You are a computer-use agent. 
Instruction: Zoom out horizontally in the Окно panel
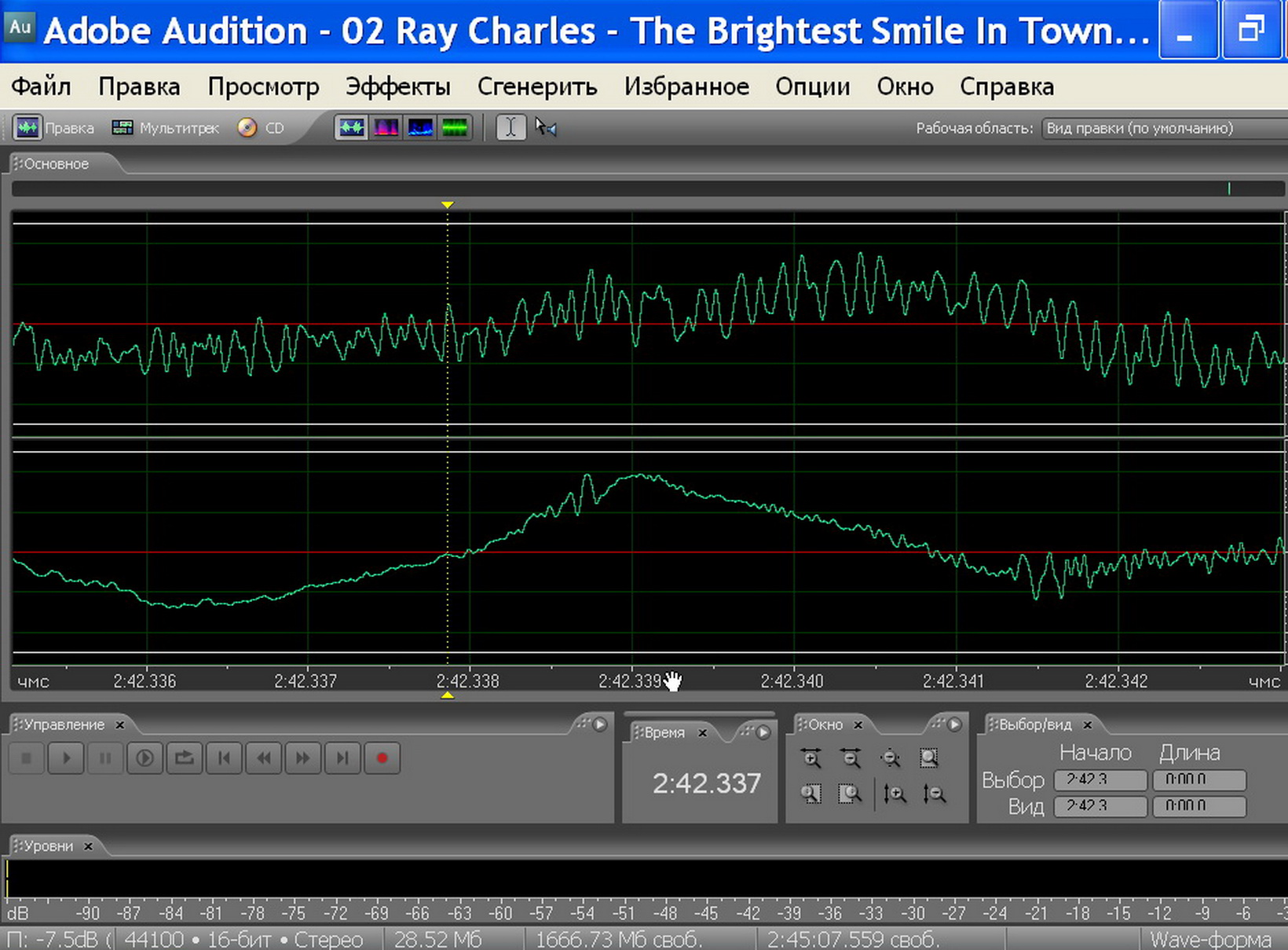coord(851,757)
